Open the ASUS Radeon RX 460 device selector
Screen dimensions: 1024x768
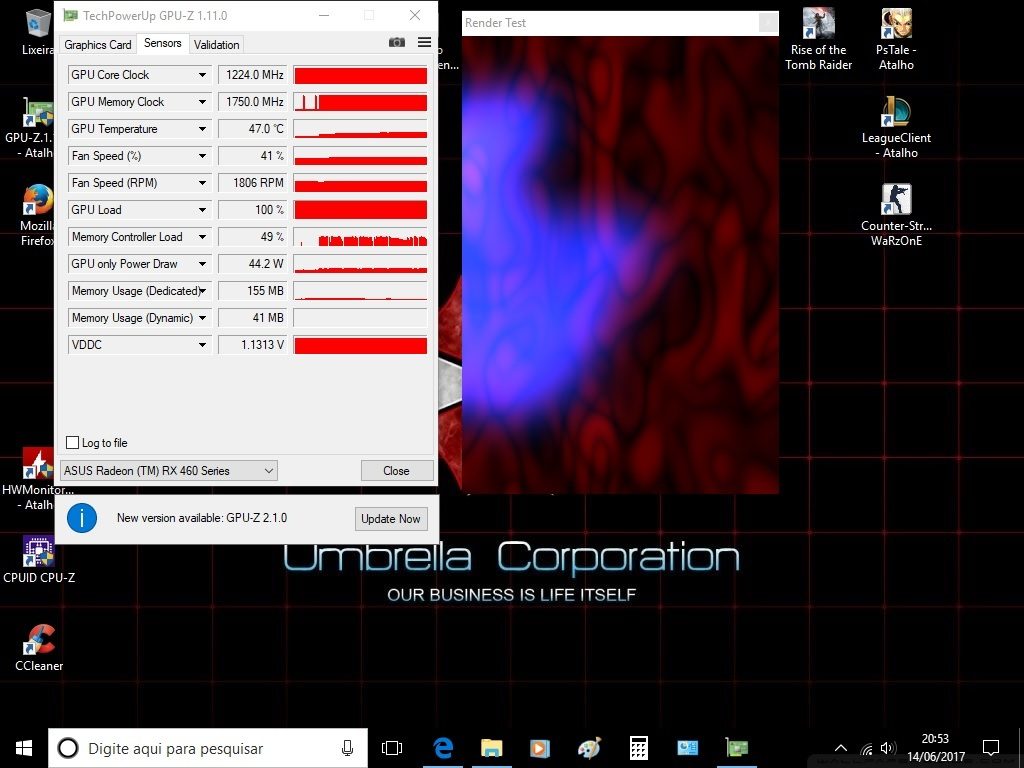click(168, 471)
